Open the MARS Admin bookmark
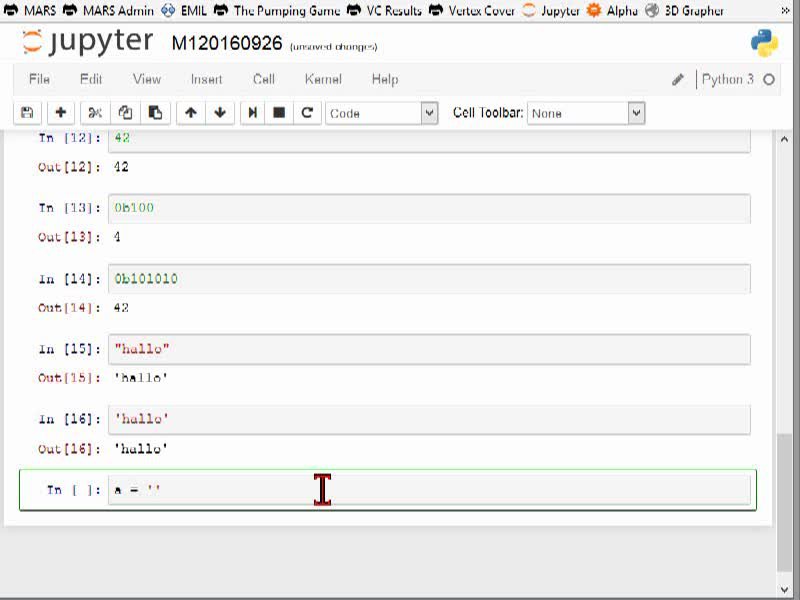This screenshot has width=800, height=600. pos(108,10)
